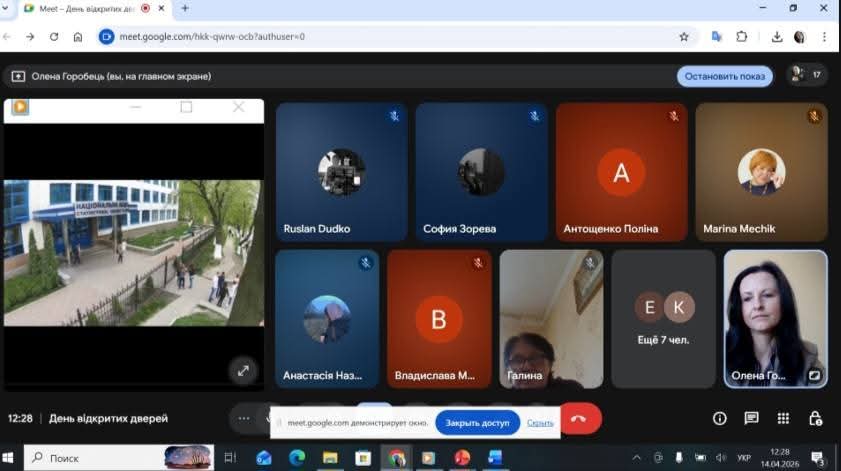Toggle pin on Олена Горобець self tile
841x471 pixels.
[814, 376]
